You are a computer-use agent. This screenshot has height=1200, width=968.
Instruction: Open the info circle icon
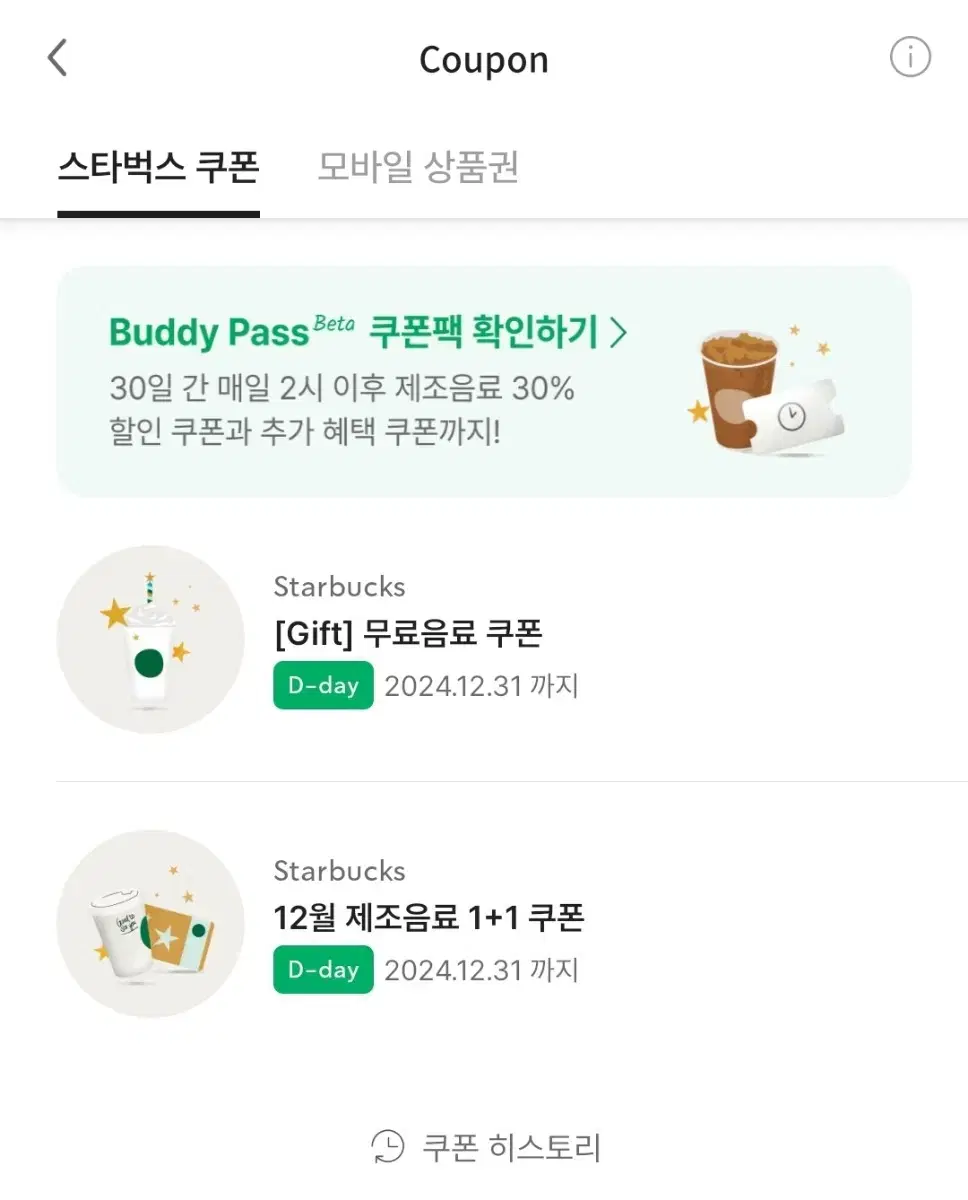coord(910,58)
